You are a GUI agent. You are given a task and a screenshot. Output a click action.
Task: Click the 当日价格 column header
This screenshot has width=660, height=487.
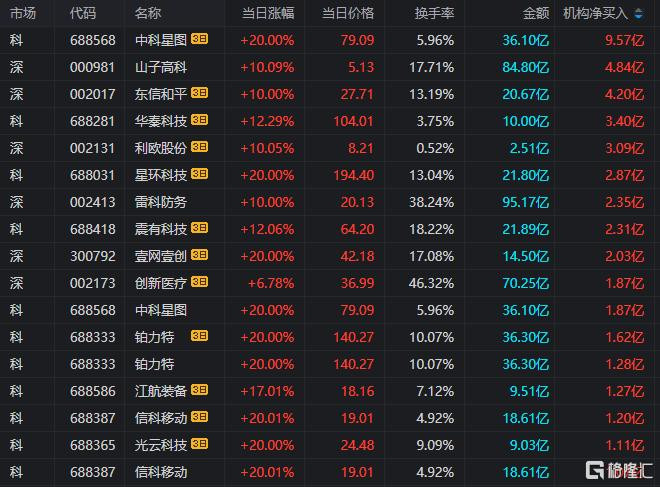tap(348, 14)
